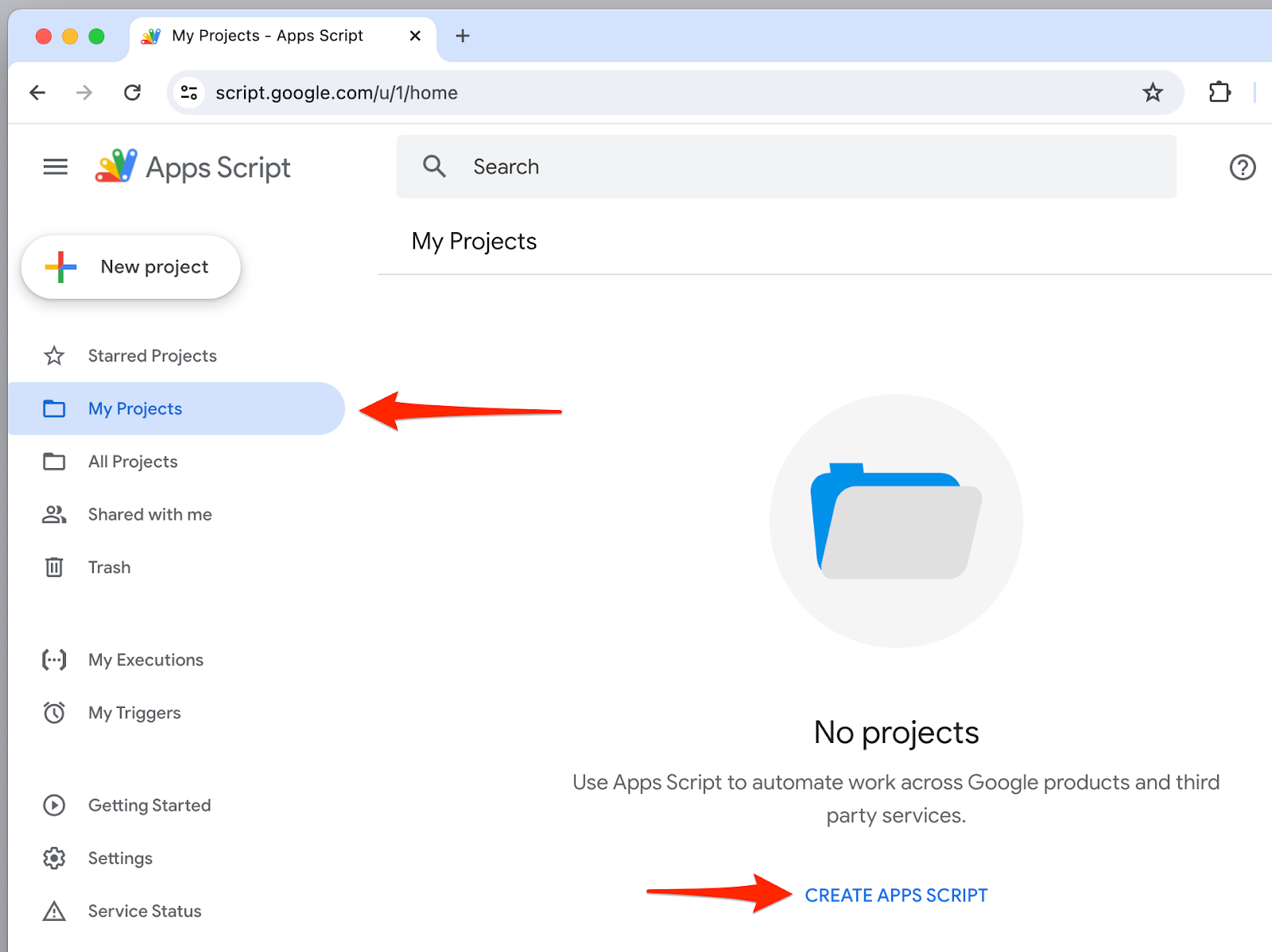Click the All Projects folder icon
This screenshot has width=1272, height=952.
[54, 462]
